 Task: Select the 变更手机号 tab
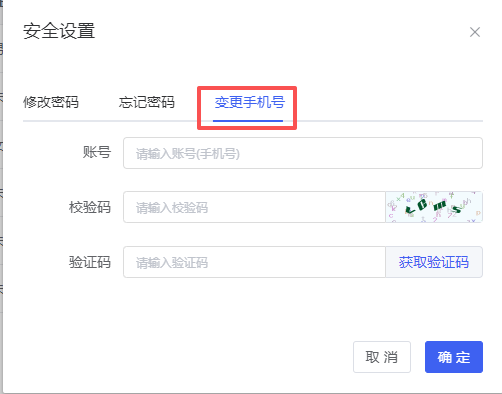(249, 102)
